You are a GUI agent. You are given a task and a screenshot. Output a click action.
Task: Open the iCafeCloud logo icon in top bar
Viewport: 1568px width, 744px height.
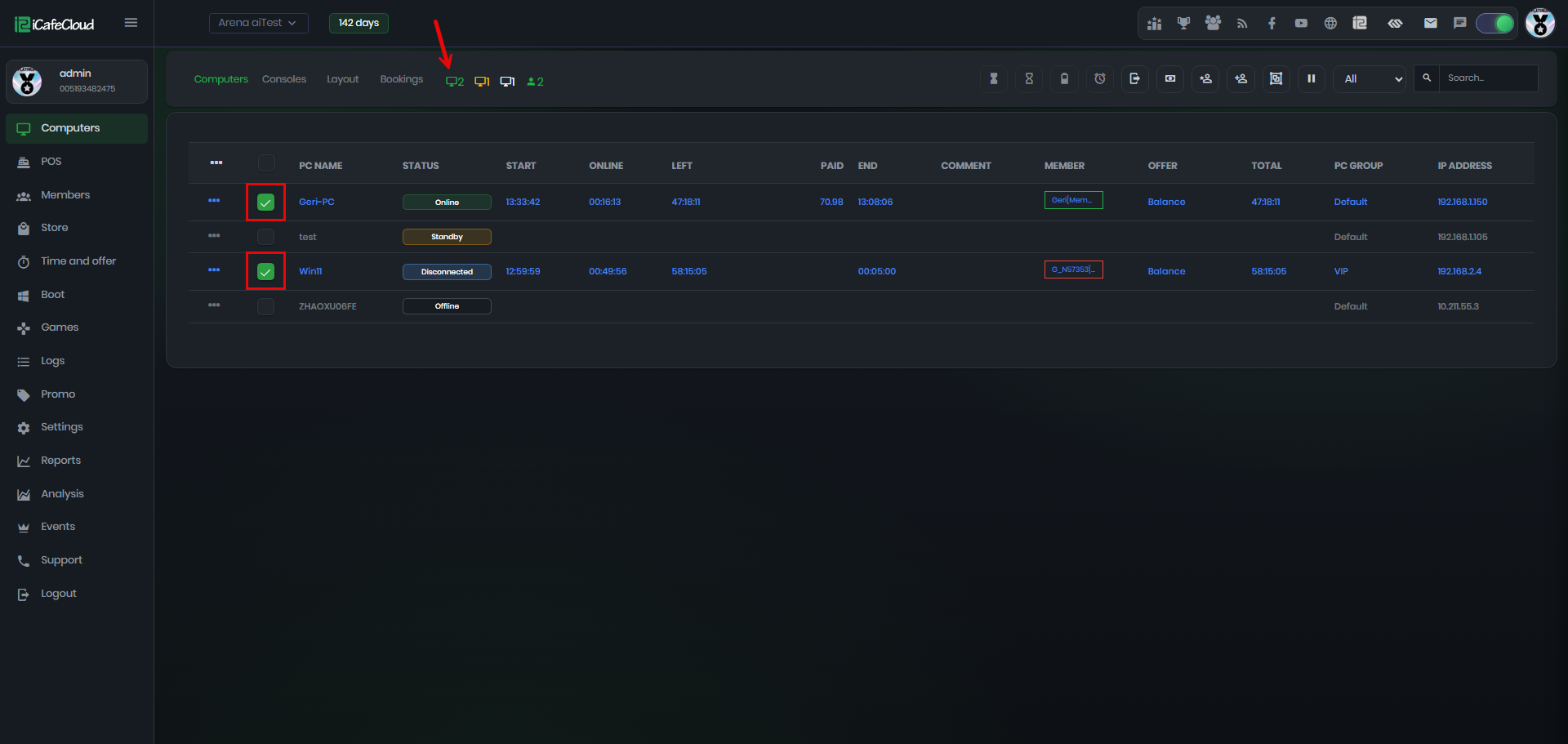coord(1360,24)
